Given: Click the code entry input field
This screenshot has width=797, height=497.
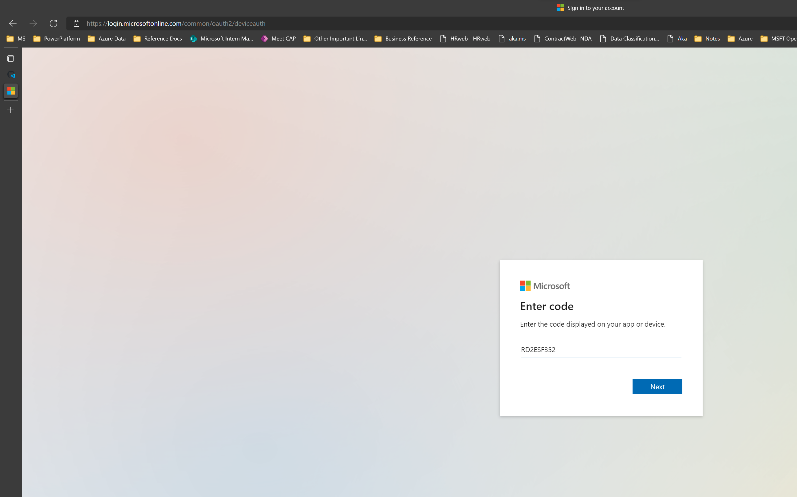Looking at the screenshot, I should 599,350.
